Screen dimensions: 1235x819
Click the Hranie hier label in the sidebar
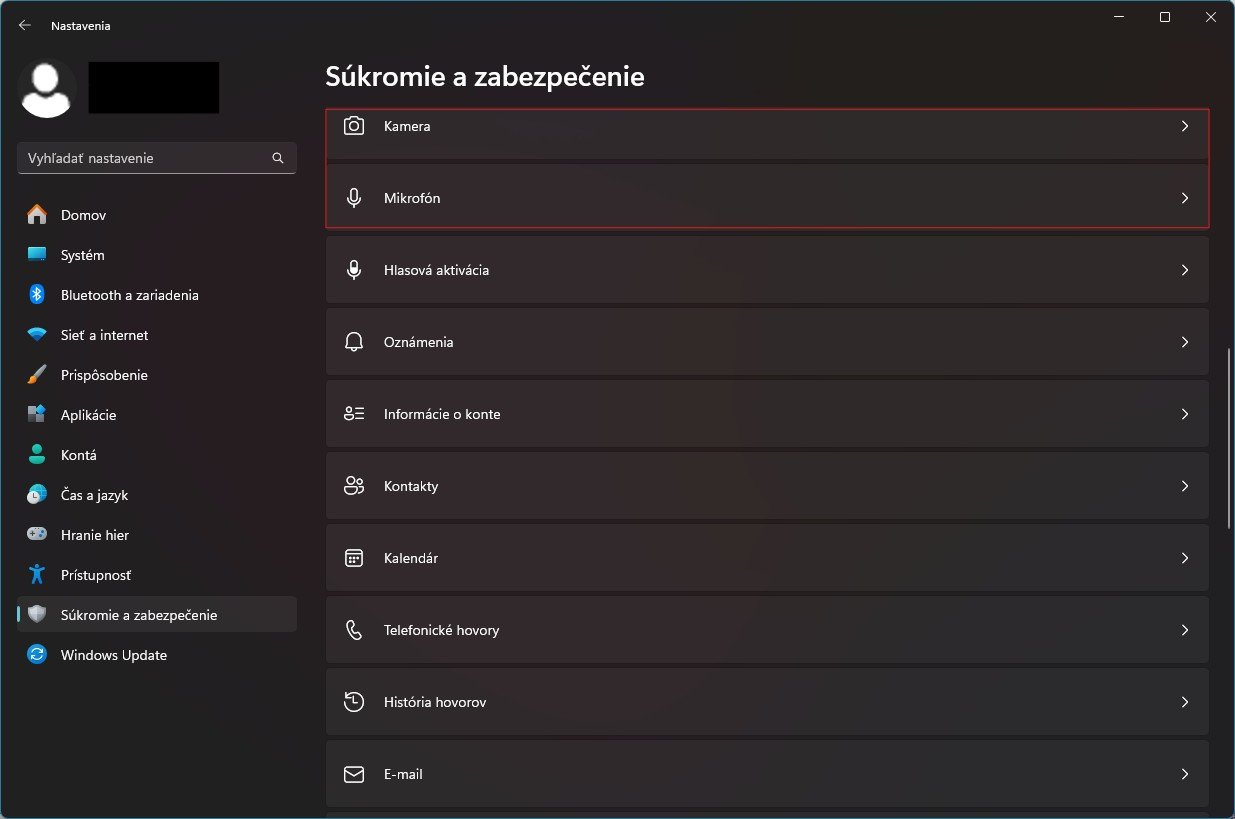95,535
